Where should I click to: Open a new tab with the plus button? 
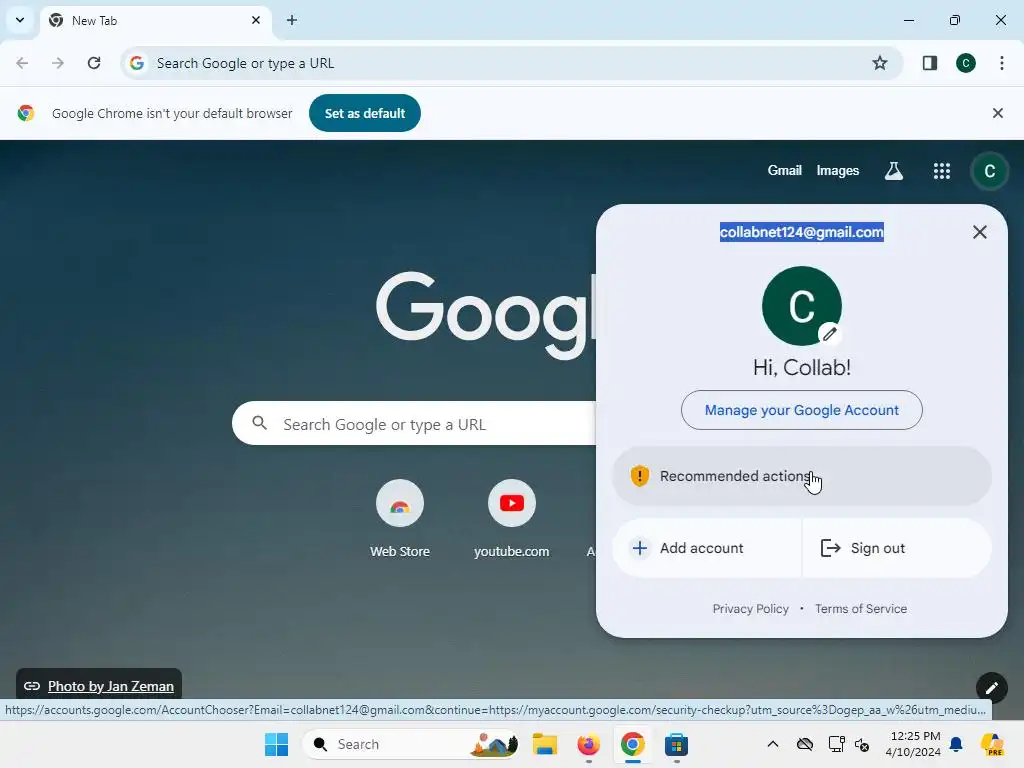click(292, 20)
